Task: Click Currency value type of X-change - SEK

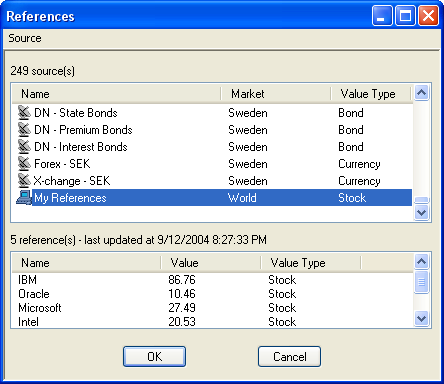Action: (359, 181)
